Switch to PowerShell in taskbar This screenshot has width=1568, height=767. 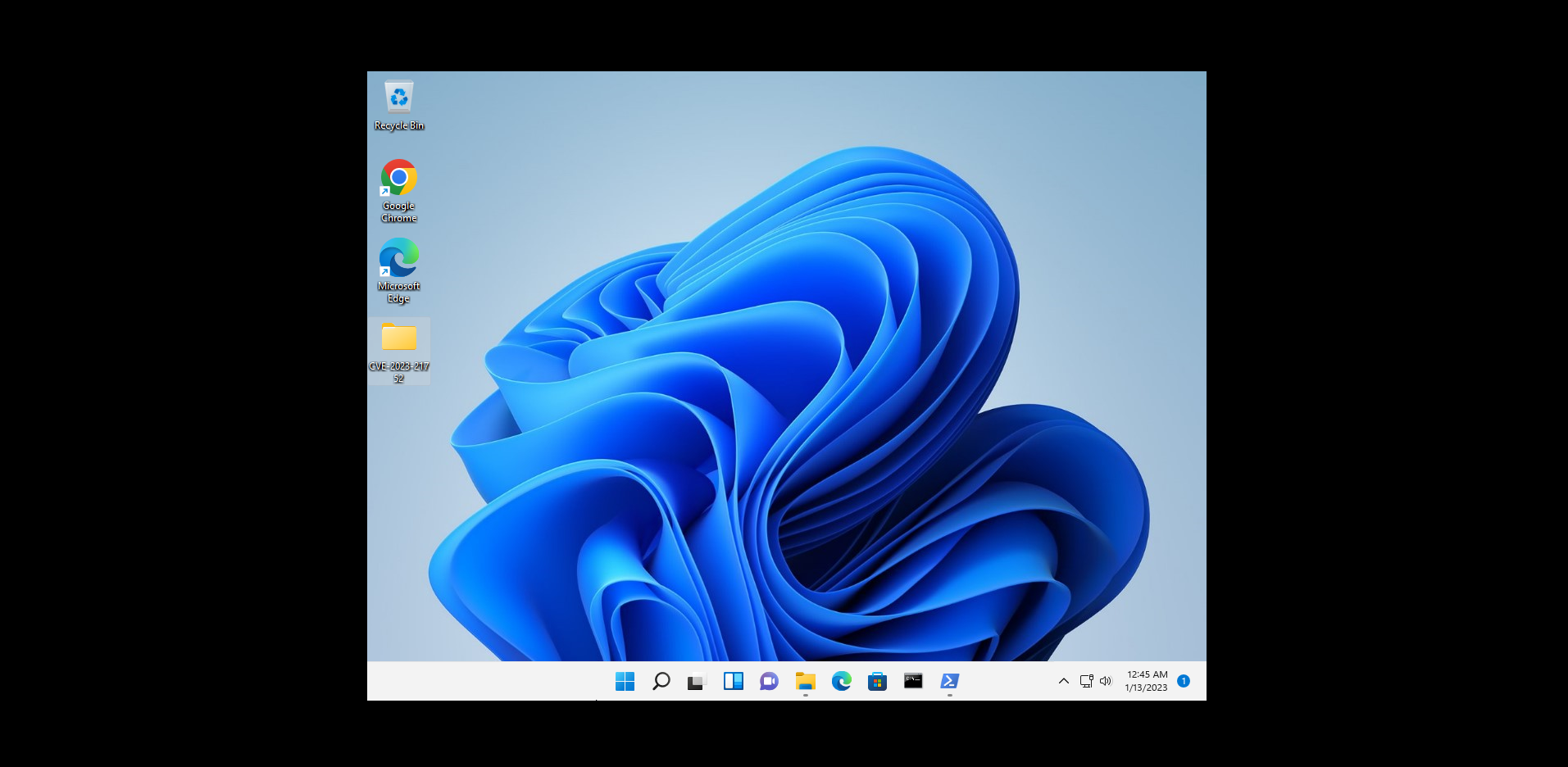pos(949,681)
